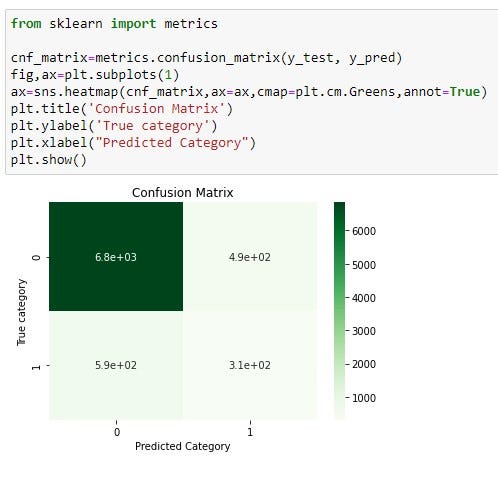The height and width of the screenshot is (482, 498).
Task: Click the plt.xlabel("Predicted Category") line
Action: [133, 143]
